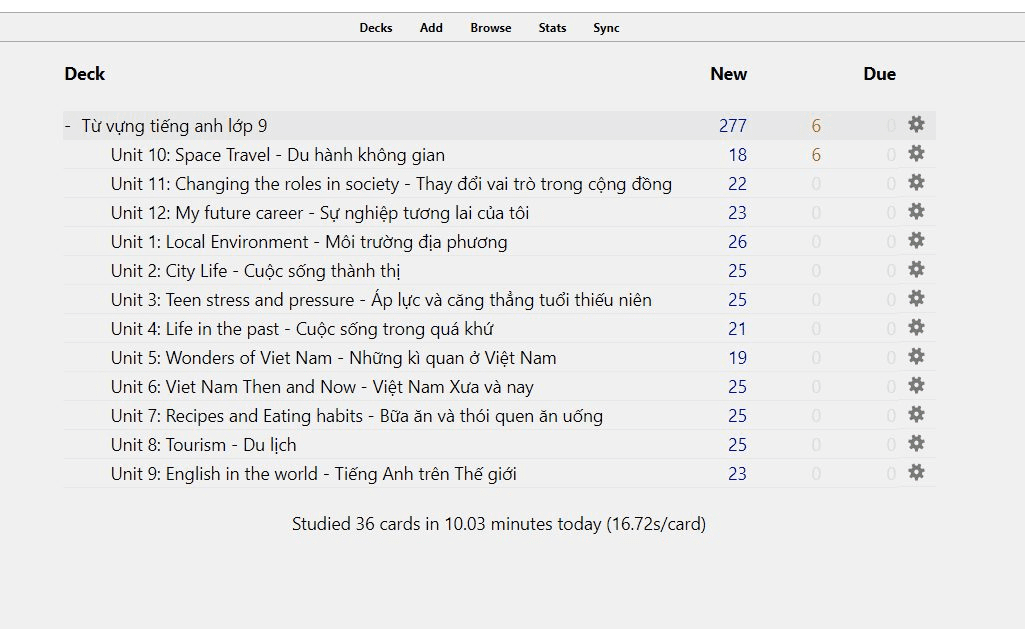Open the Decks menu item
Image resolution: width=1025 pixels, height=629 pixels.
(376, 28)
